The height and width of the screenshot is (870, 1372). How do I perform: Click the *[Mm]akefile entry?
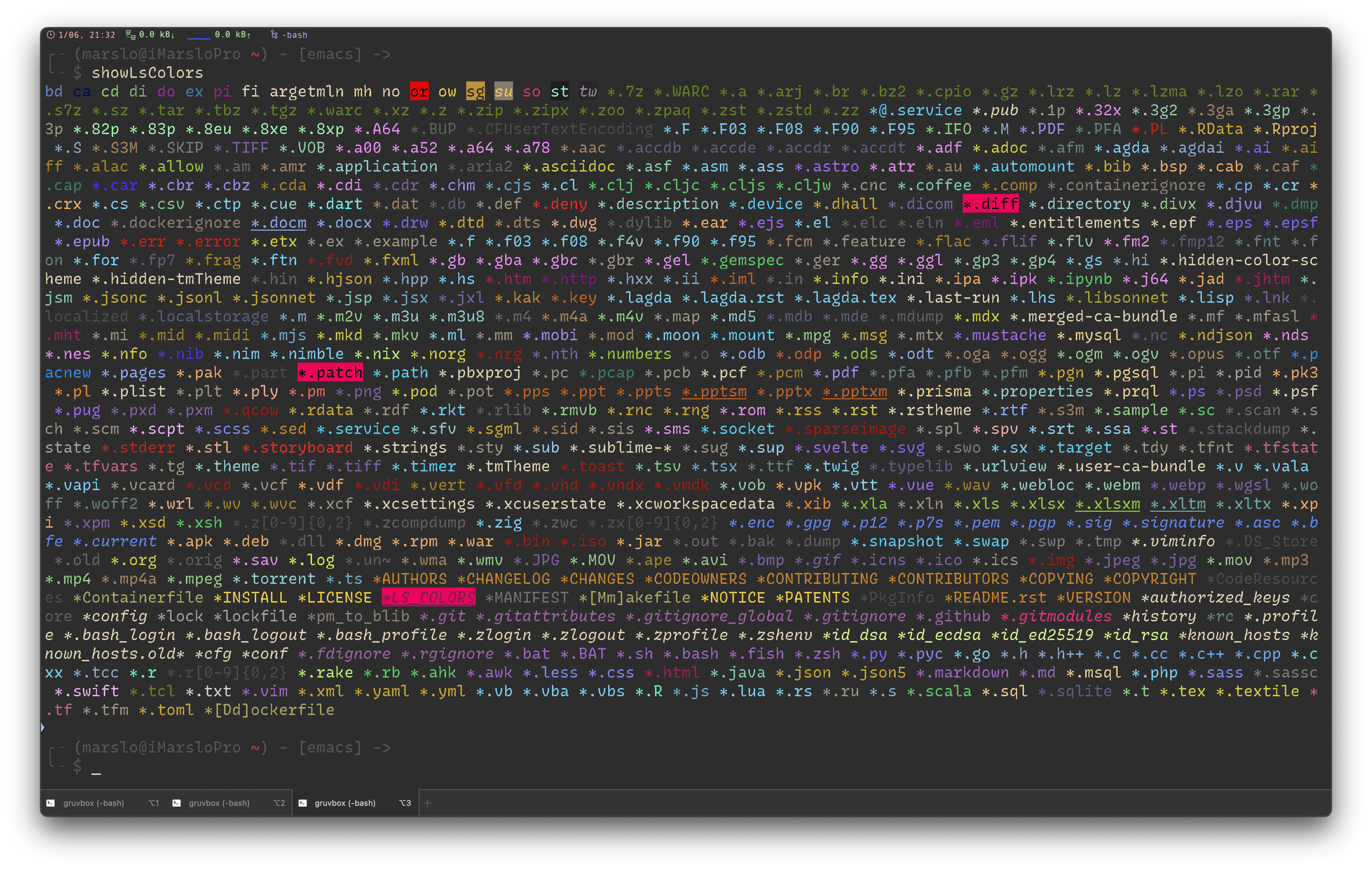pyautogui.click(x=635, y=598)
